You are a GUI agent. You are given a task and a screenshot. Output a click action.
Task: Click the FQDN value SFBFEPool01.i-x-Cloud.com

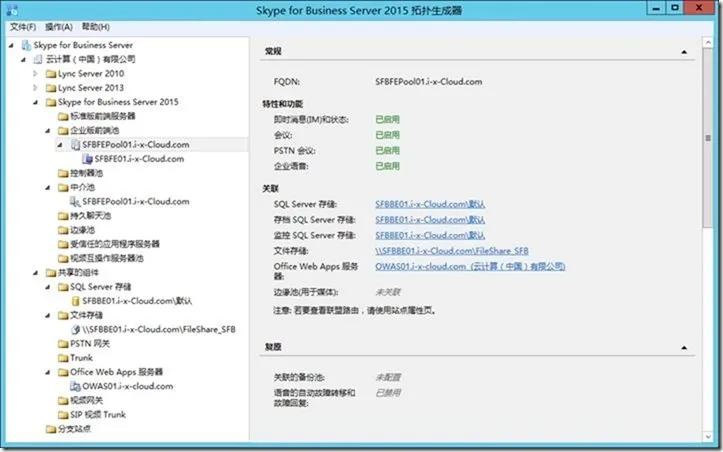tap(428, 82)
